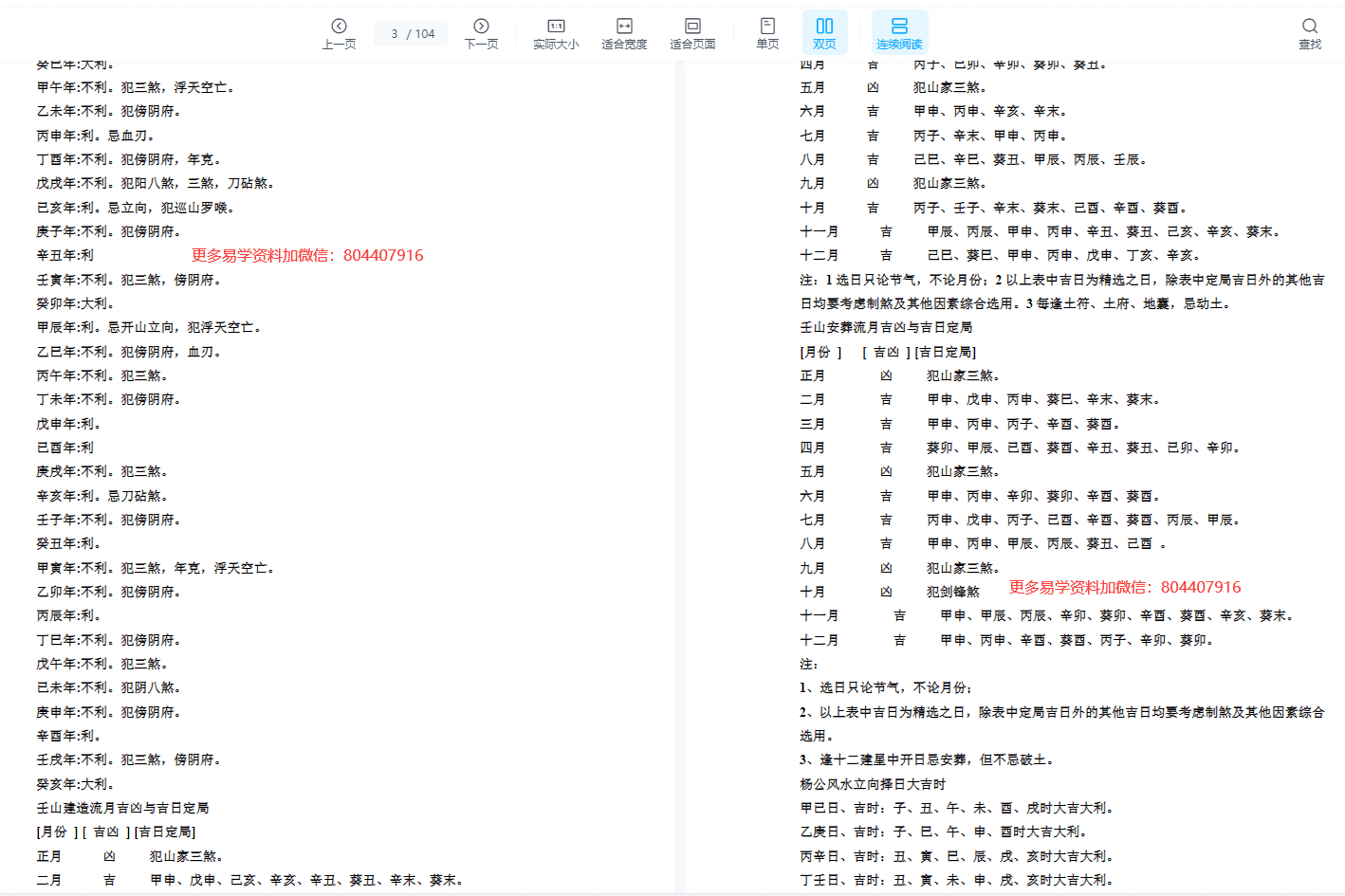Select fit page (适合页面) view
1345x896 pixels.
692,32
